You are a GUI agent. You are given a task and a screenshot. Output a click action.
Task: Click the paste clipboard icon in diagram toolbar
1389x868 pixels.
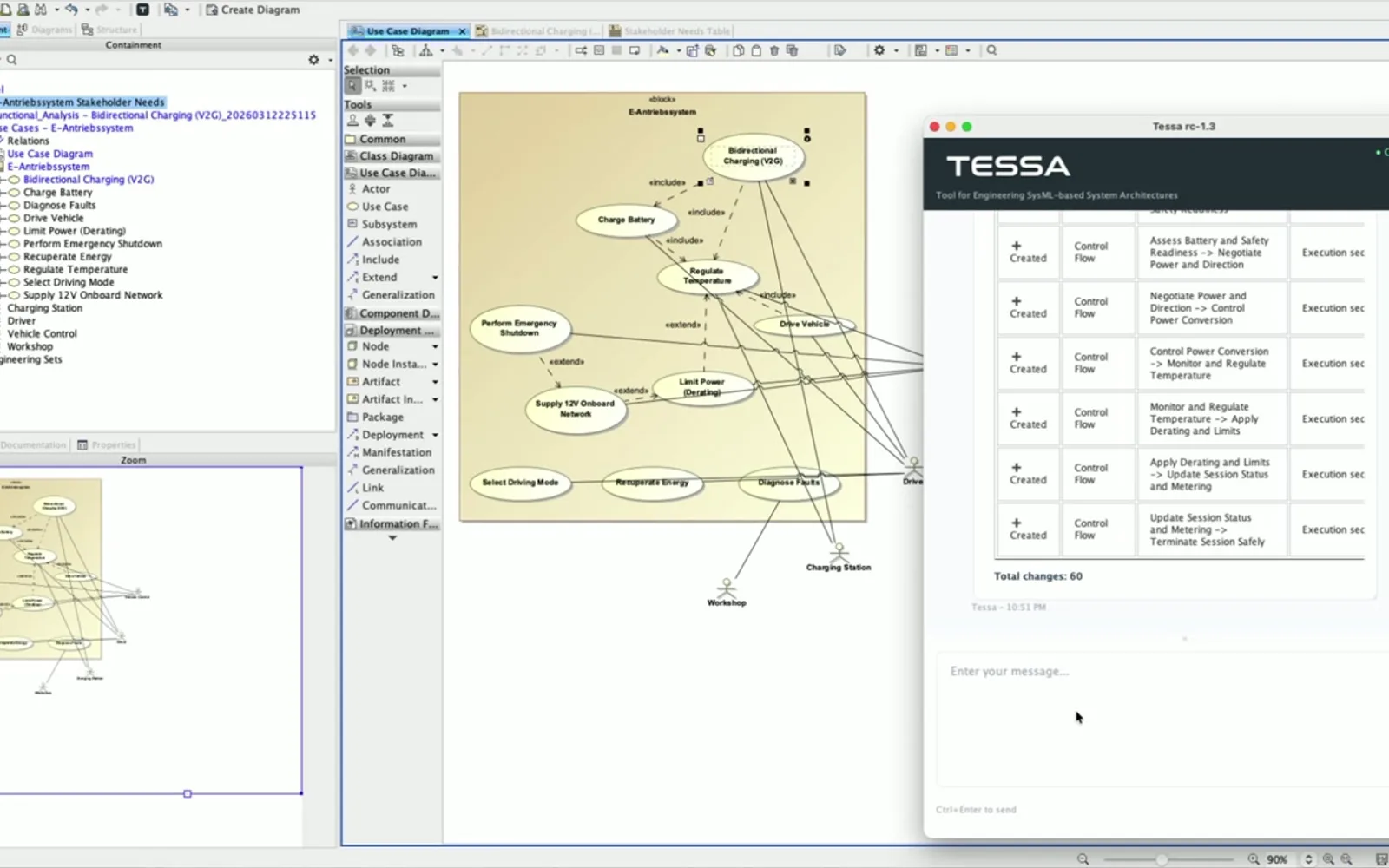pos(756,50)
